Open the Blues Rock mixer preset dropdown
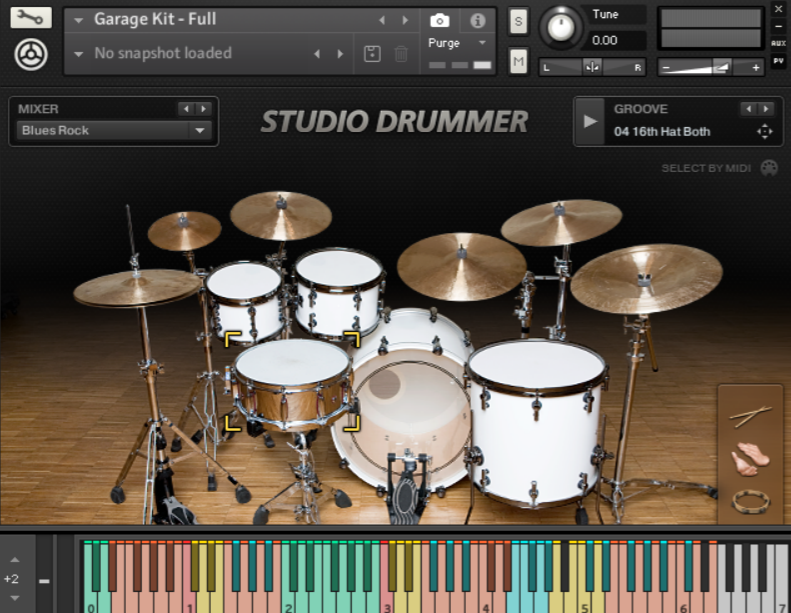 click(112, 131)
